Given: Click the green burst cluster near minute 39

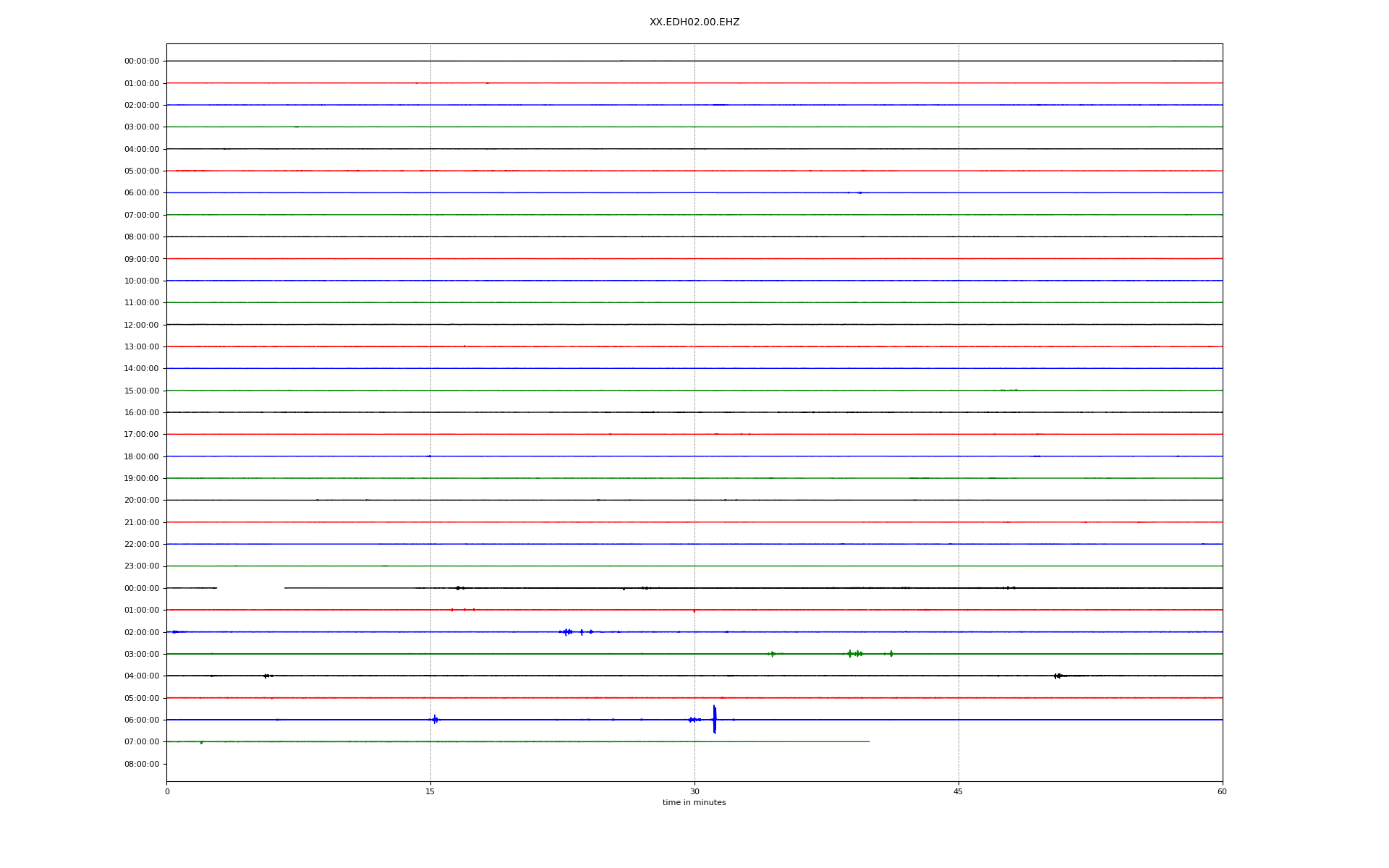Looking at the screenshot, I should pos(855,654).
